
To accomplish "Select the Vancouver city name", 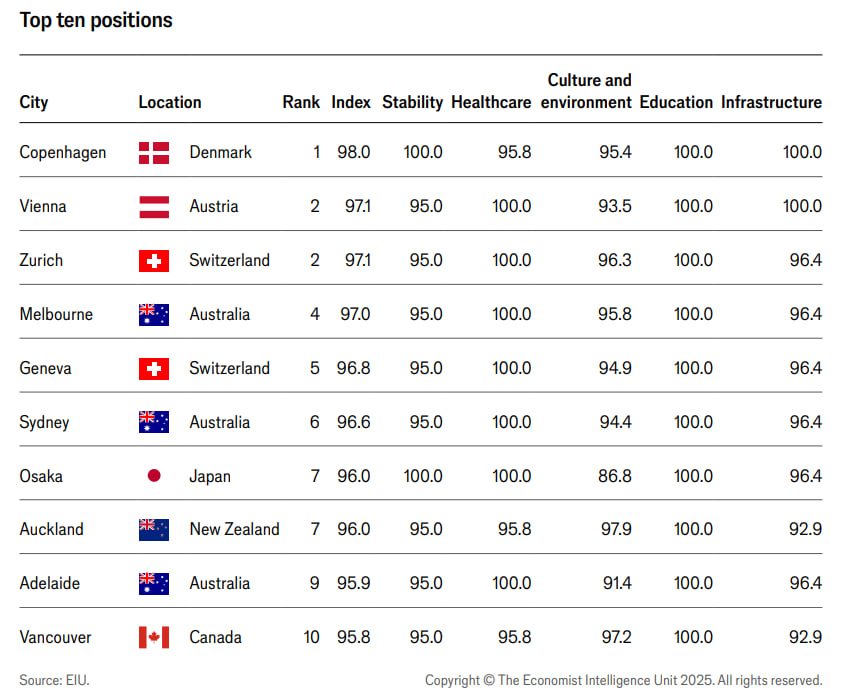I will tap(55, 637).
